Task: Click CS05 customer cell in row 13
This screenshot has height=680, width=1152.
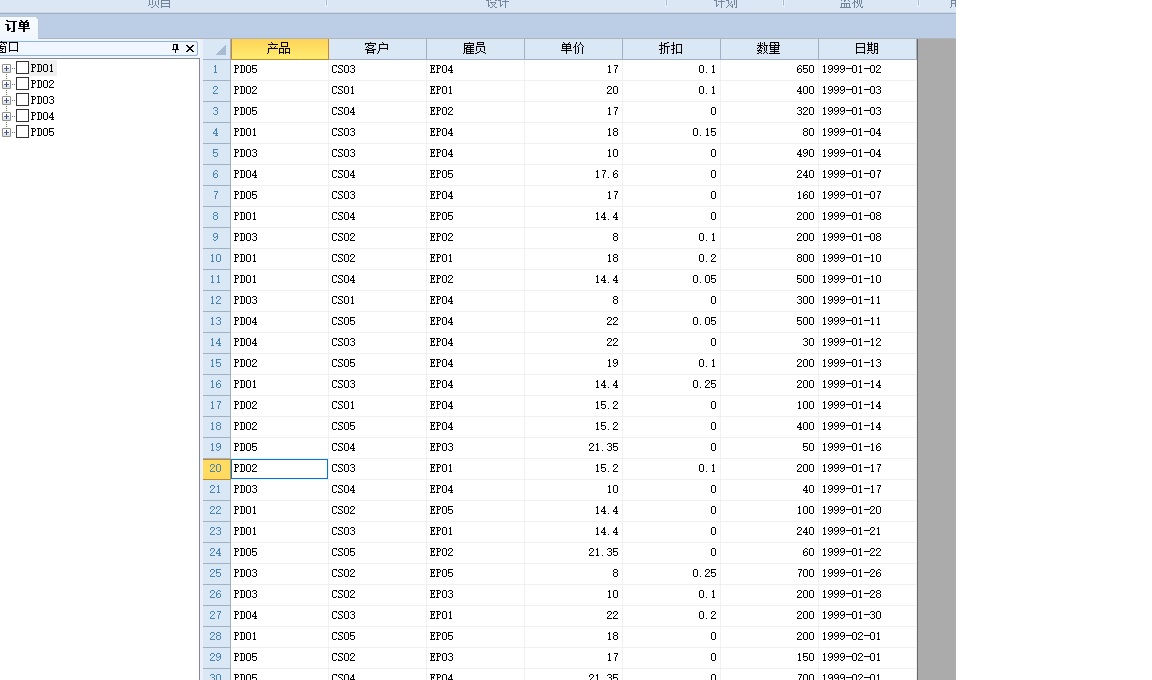Action: tap(377, 322)
